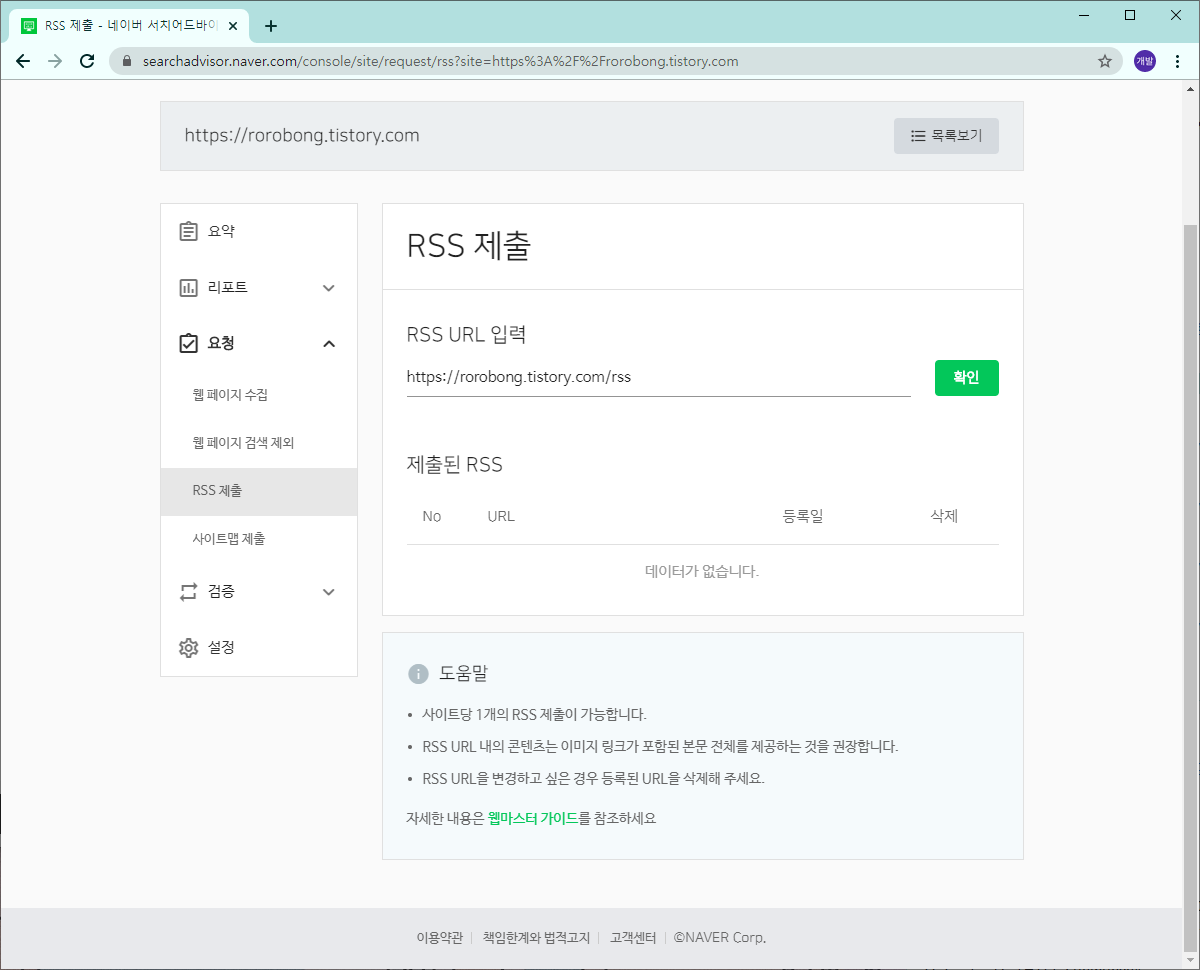This screenshot has width=1200, height=970.
Task: Click the 요약 clipboard icon
Action: coord(188,231)
